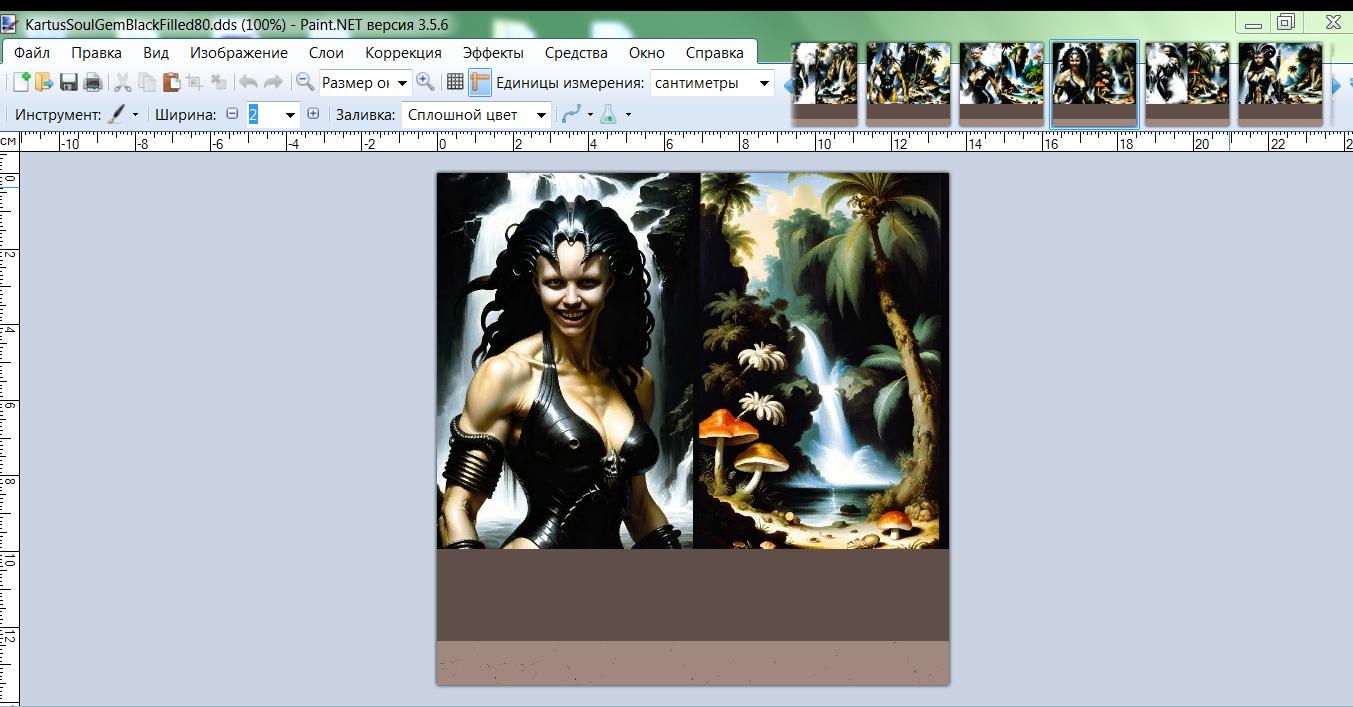Click the Deselect icon
The image size is (1353, 707).
click(x=218, y=83)
